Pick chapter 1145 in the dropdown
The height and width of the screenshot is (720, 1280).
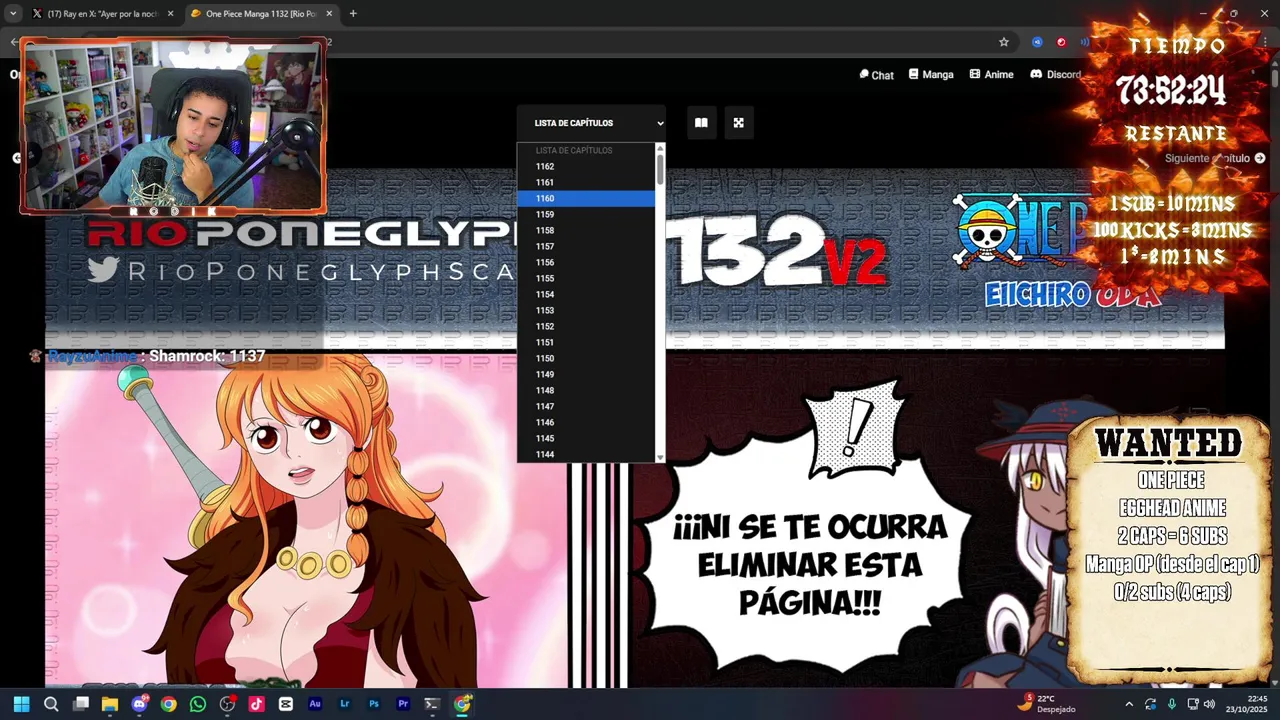(586, 439)
